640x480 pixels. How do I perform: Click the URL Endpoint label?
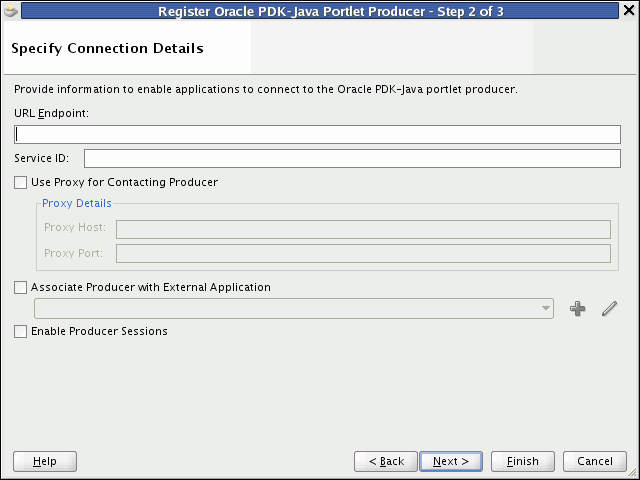[x=52, y=114]
